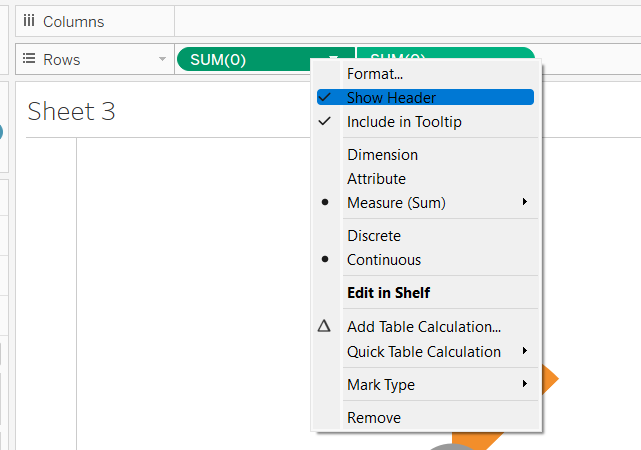The image size is (641, 450).
Task: Choose Attribute from the context menu
Action: tap(376, 179)
